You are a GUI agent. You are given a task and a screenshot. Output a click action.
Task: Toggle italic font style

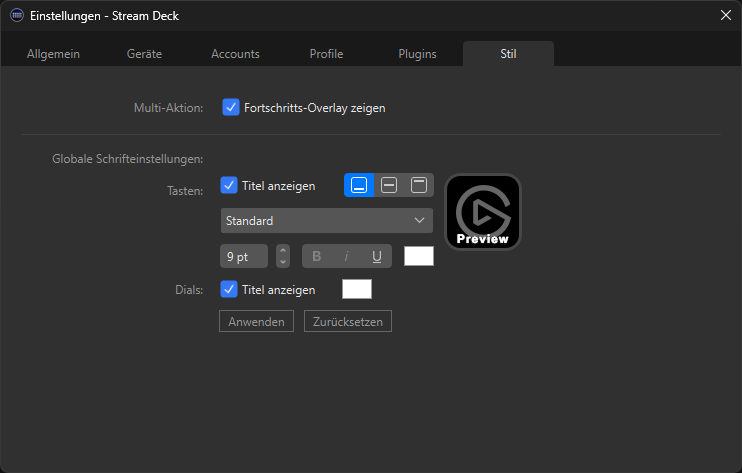pyautogui.click(x=346, y=256)
